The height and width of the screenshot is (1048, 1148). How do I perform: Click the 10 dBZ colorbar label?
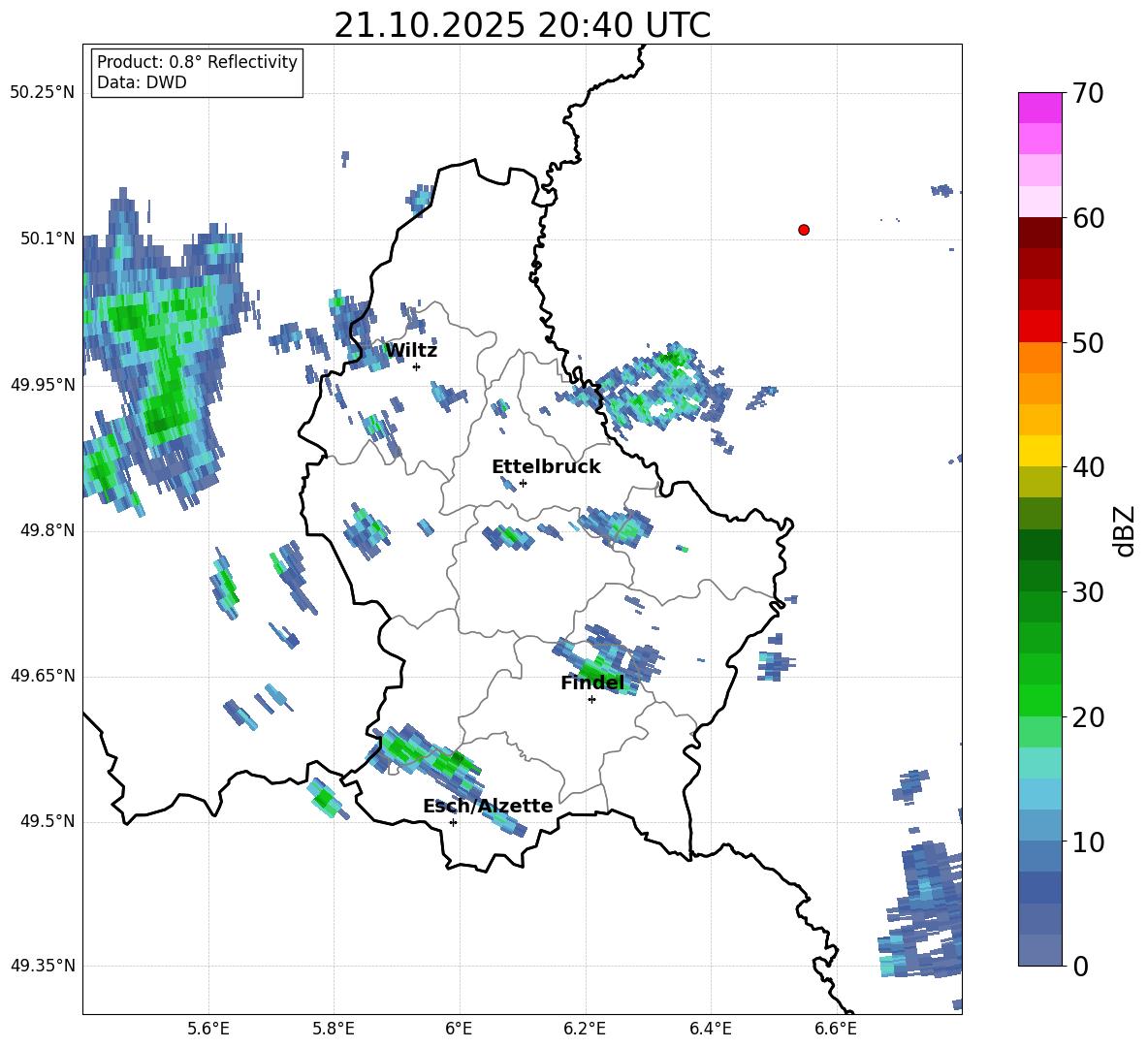click(1088, 842)
